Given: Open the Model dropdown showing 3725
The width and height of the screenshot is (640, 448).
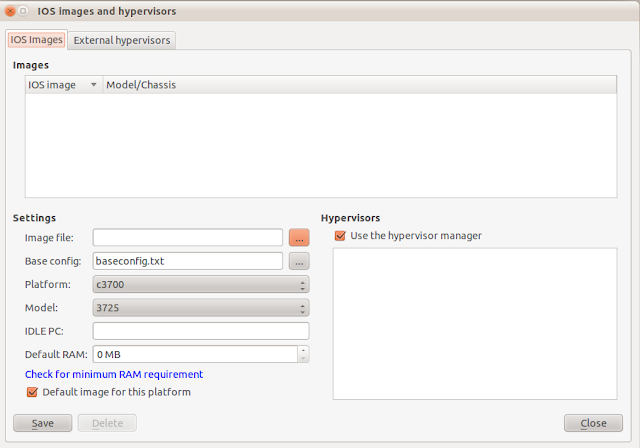Looking at the screenshot, I should pyautogui.click(x=201, y=308).
